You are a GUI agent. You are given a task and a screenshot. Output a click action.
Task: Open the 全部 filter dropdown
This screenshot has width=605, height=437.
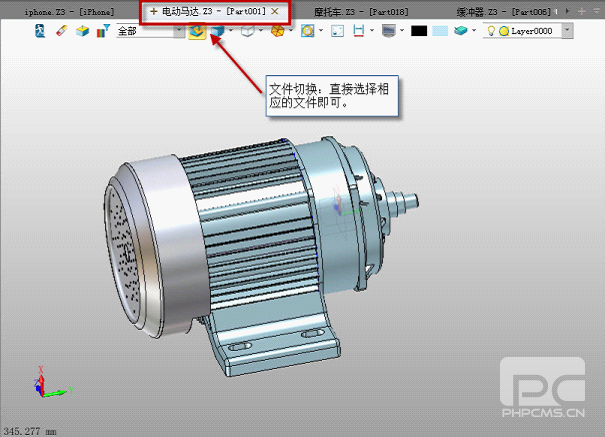179,31
